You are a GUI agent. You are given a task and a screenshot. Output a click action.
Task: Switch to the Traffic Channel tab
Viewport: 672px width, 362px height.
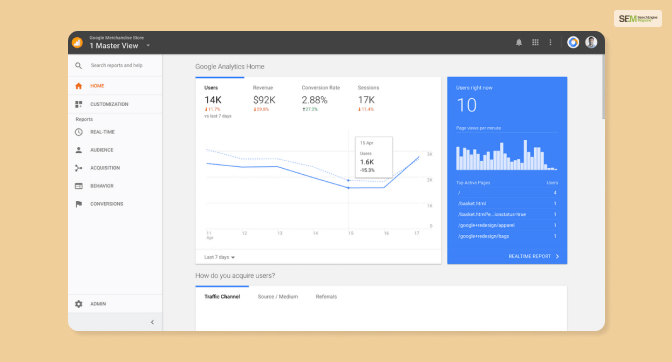point(222,296)
